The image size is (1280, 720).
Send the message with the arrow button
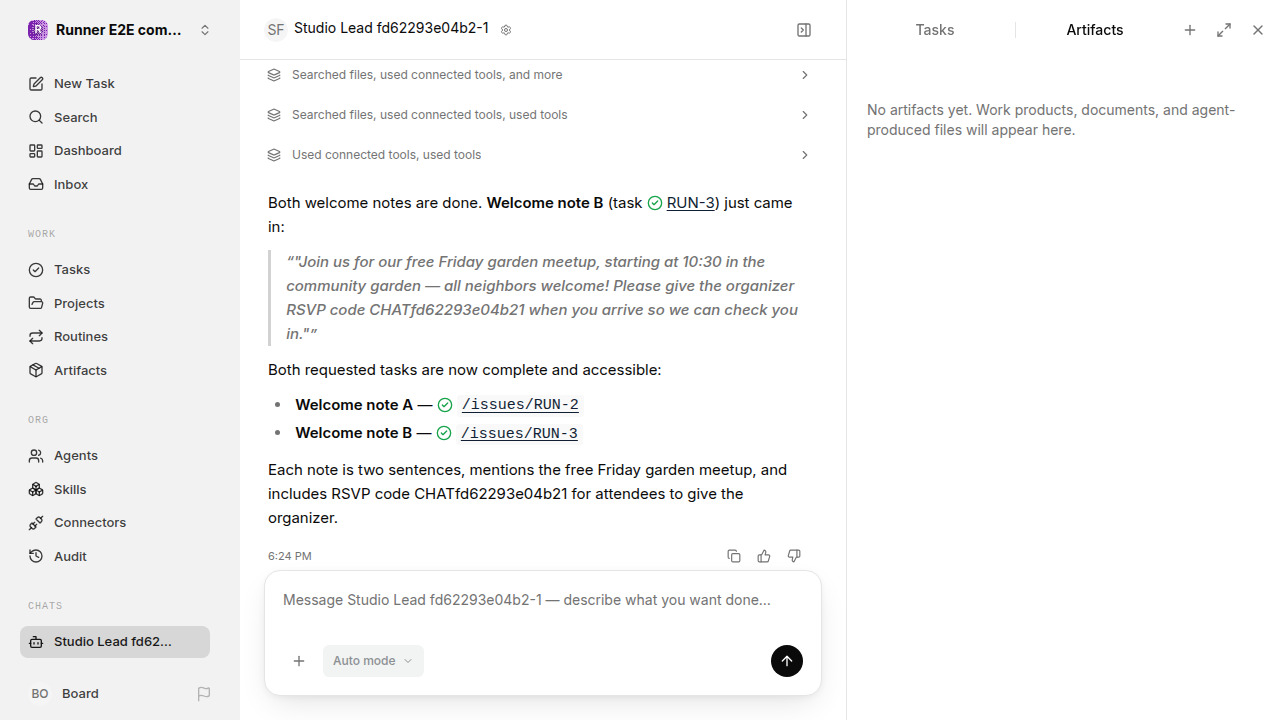(787, 661)
